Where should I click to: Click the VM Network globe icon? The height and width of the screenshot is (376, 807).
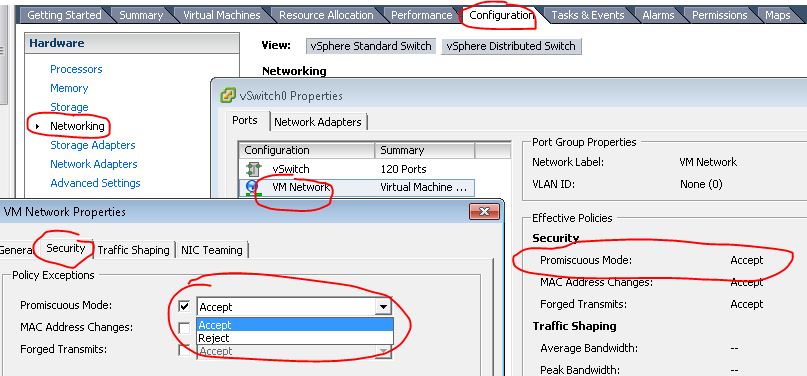pyautogui.click(x=252, y=188)
